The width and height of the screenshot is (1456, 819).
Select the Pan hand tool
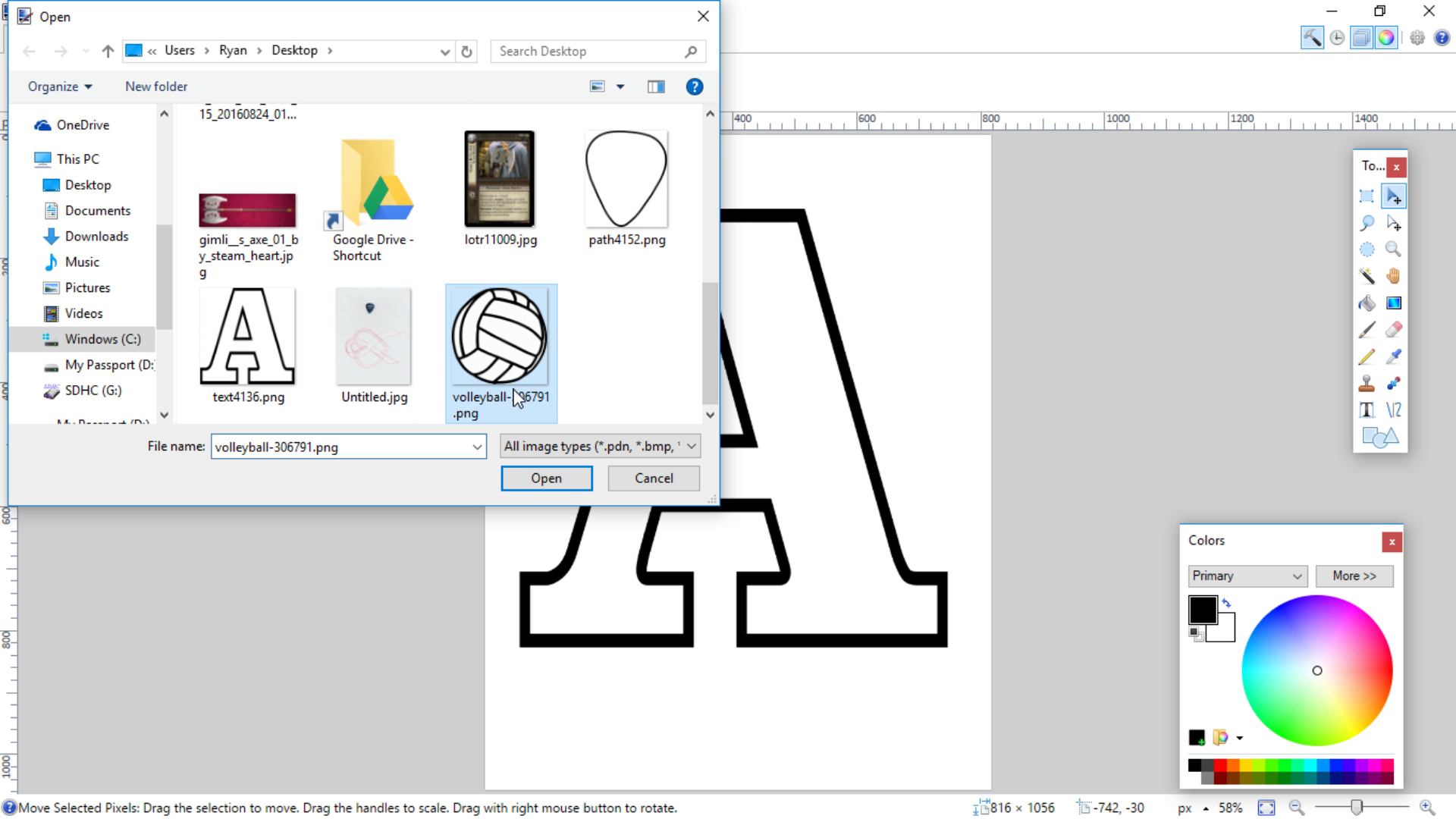pos(1393,276)
